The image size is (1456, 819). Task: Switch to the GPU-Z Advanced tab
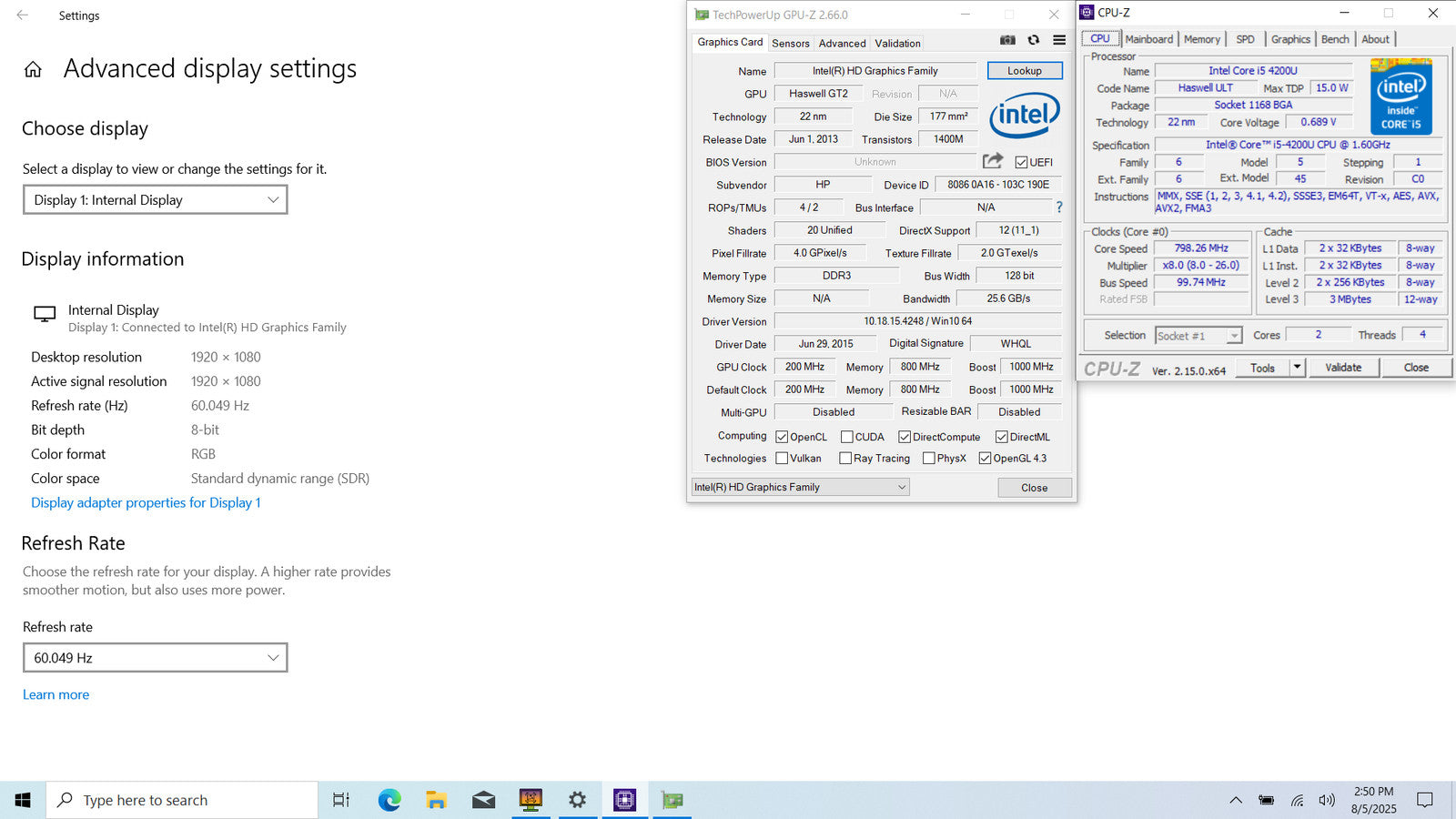843,43
